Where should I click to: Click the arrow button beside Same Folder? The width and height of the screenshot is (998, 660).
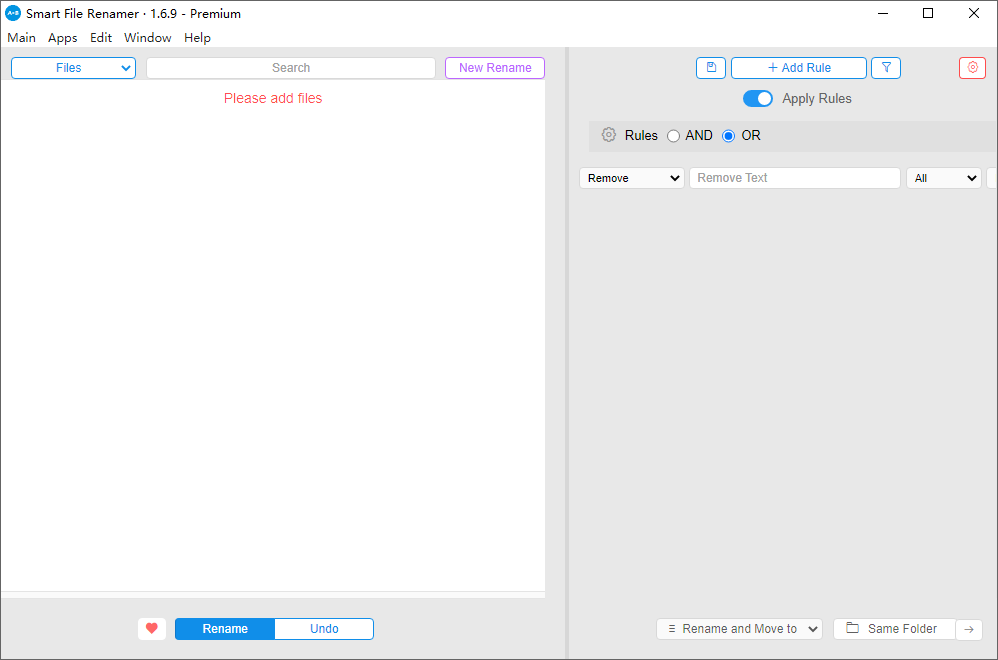pyautogui.click(x=969, y=629)
